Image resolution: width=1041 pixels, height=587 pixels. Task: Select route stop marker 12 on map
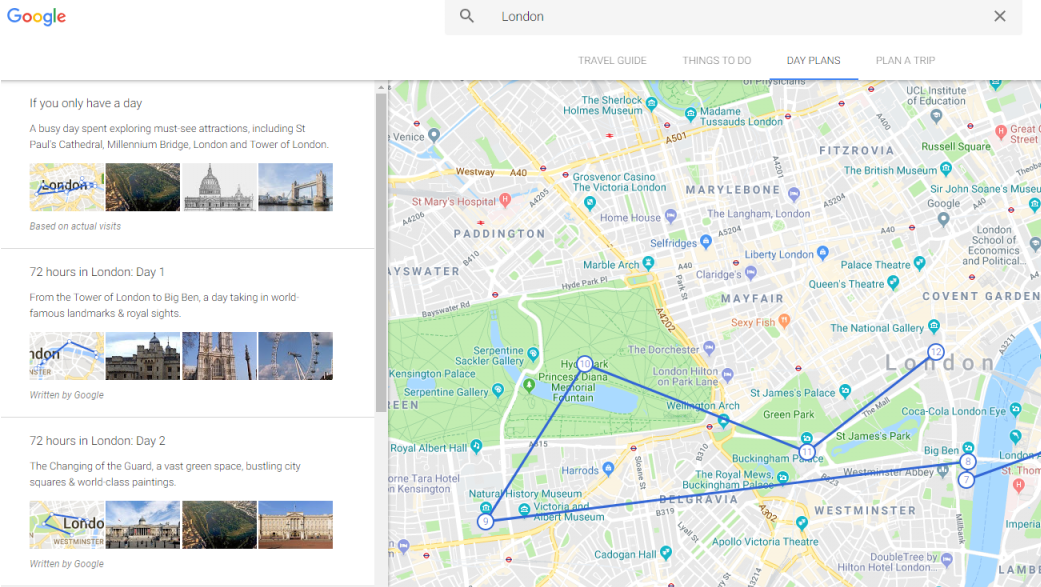tap(935, 352)
